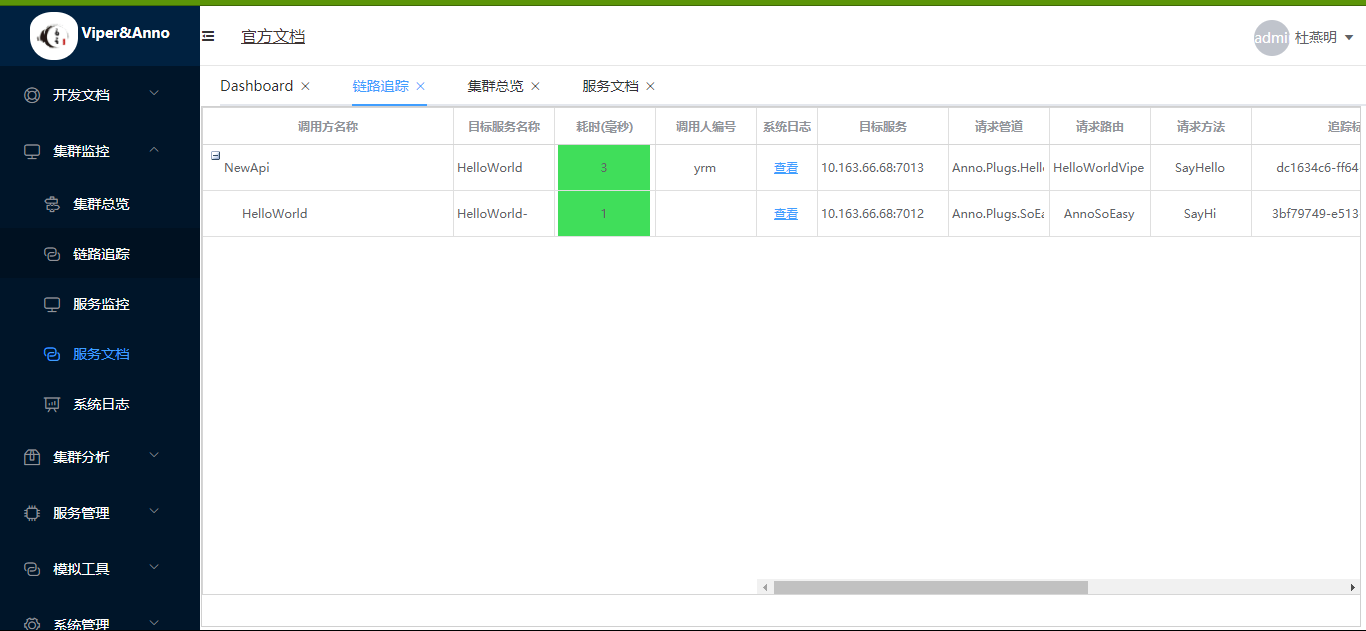This screenshot has width=1366, height=631.
Task: Expand the 服务管理 menu chevron
Action: 154,512
